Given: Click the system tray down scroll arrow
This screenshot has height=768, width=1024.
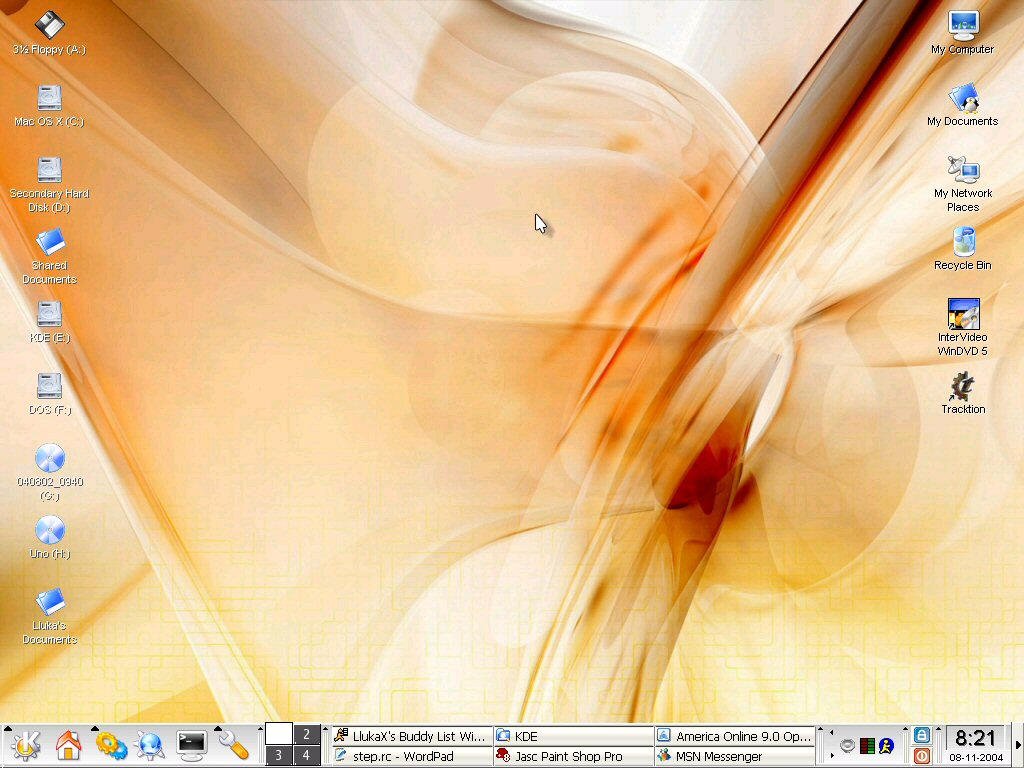Looking at the screenshot, I should [x=831, y=756].
